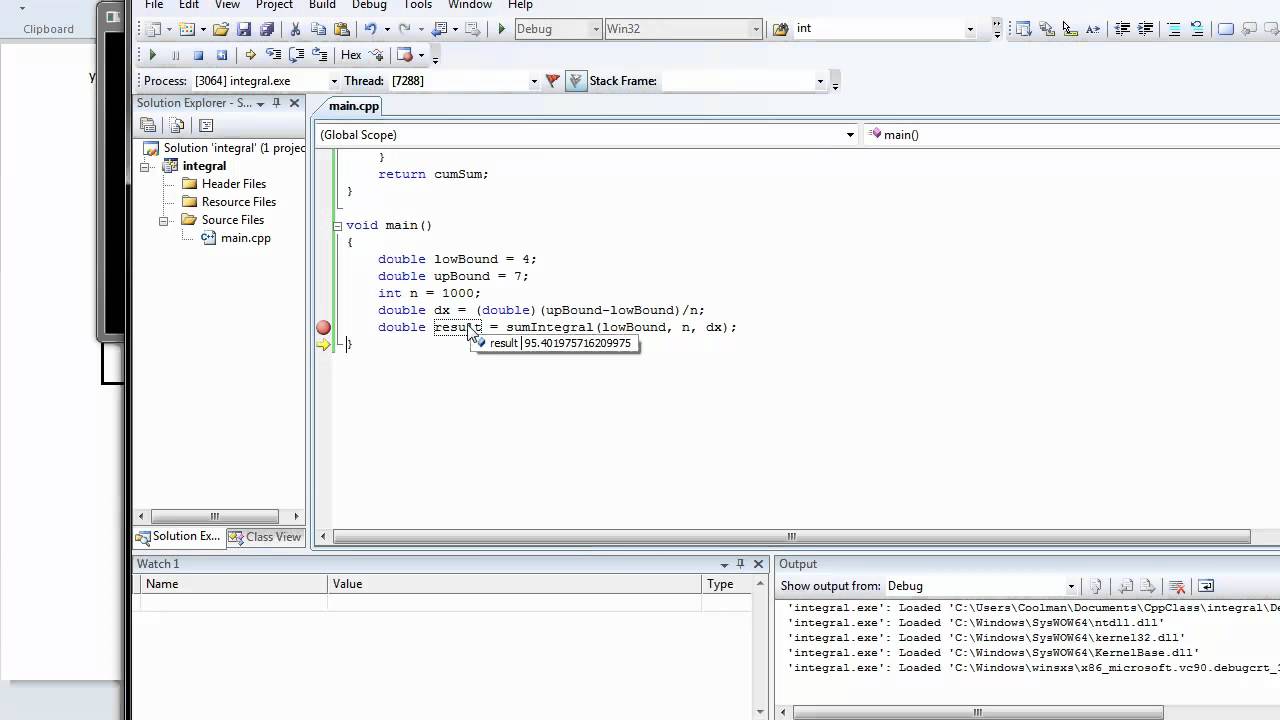Image resolution: width=1280 pixels, height=720 pixels.
Task: Click the red flag threads icon
Action: click(552, 81)
